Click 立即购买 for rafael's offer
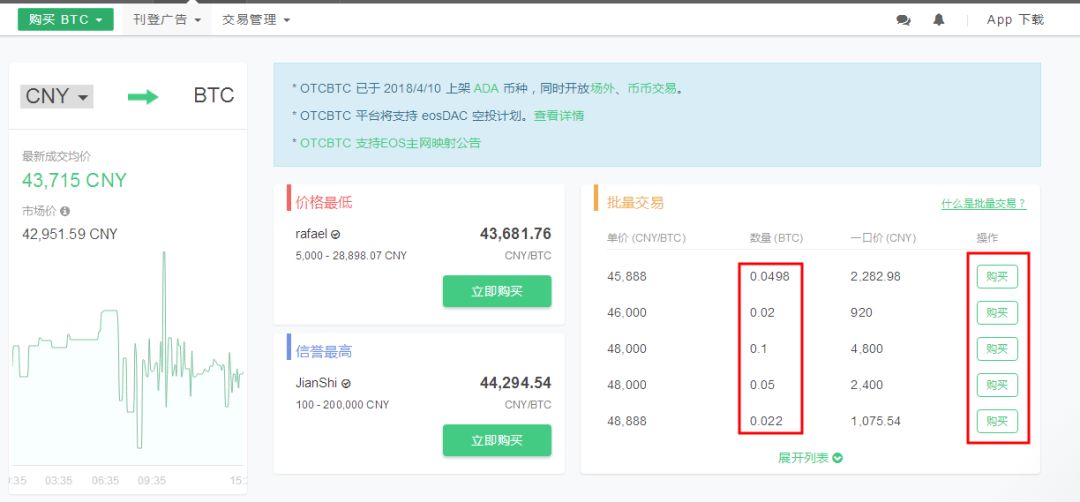This screenshot has width=1080, height=502. (497, 291)
